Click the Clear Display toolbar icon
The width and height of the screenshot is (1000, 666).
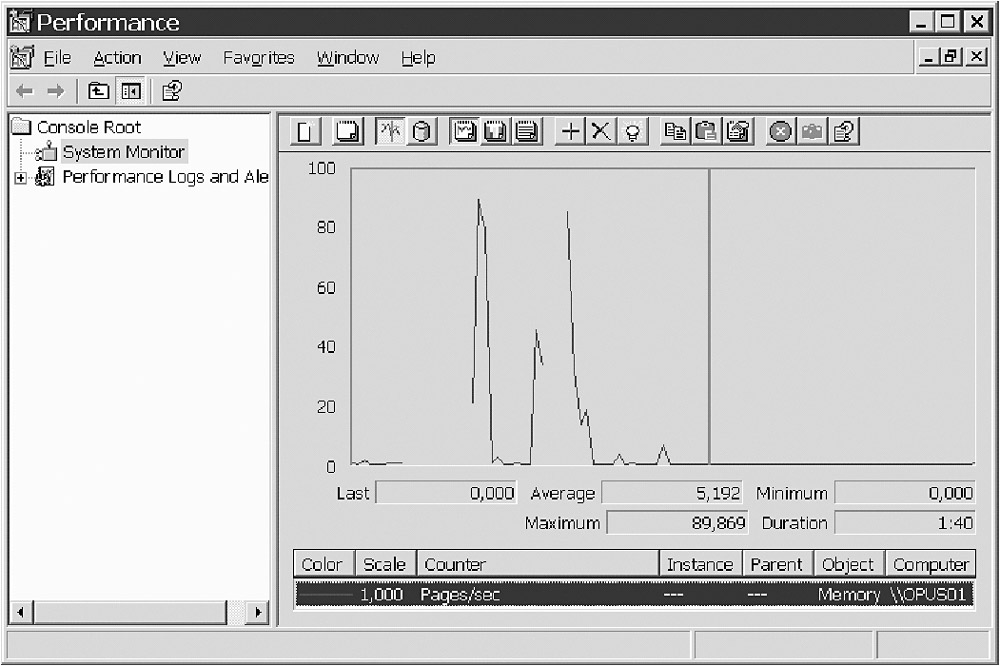coord(346,131)
